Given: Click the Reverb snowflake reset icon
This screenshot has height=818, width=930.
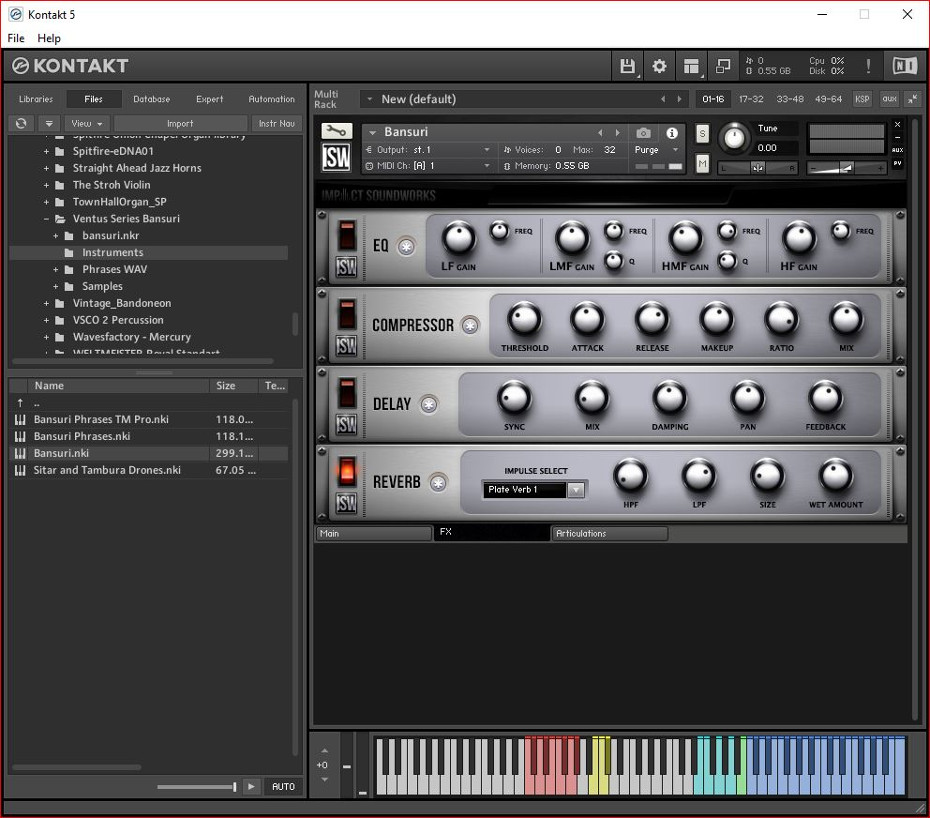Looking at the screenshot, I should [x=438, y=483].
